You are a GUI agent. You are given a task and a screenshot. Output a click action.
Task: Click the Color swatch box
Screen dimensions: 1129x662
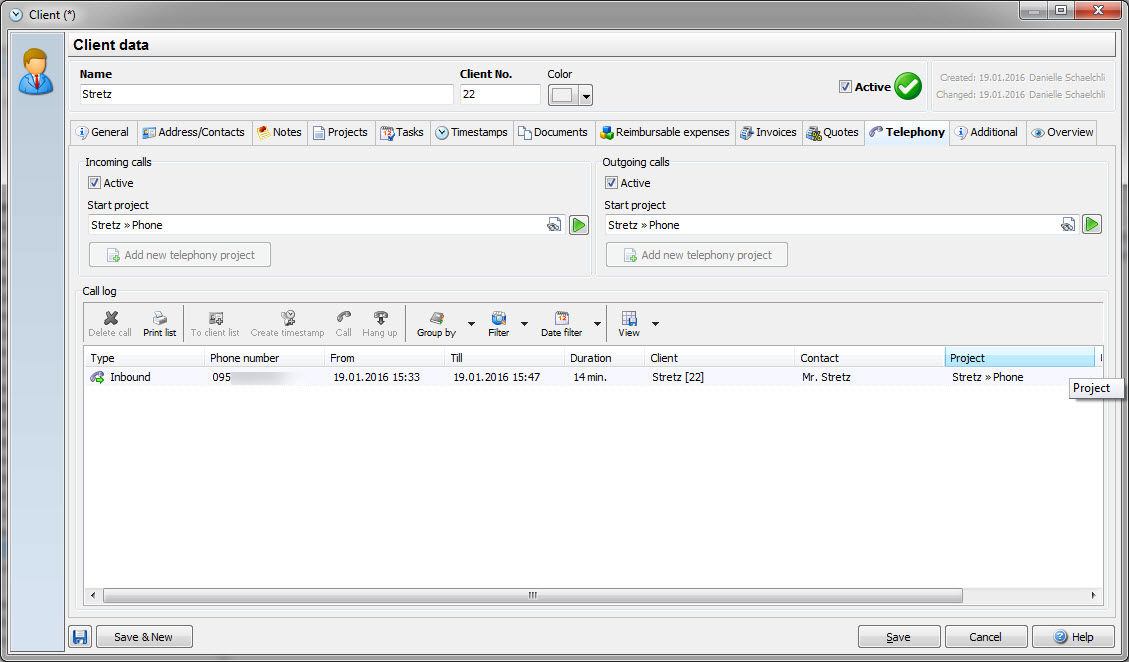tap(563, 95)
